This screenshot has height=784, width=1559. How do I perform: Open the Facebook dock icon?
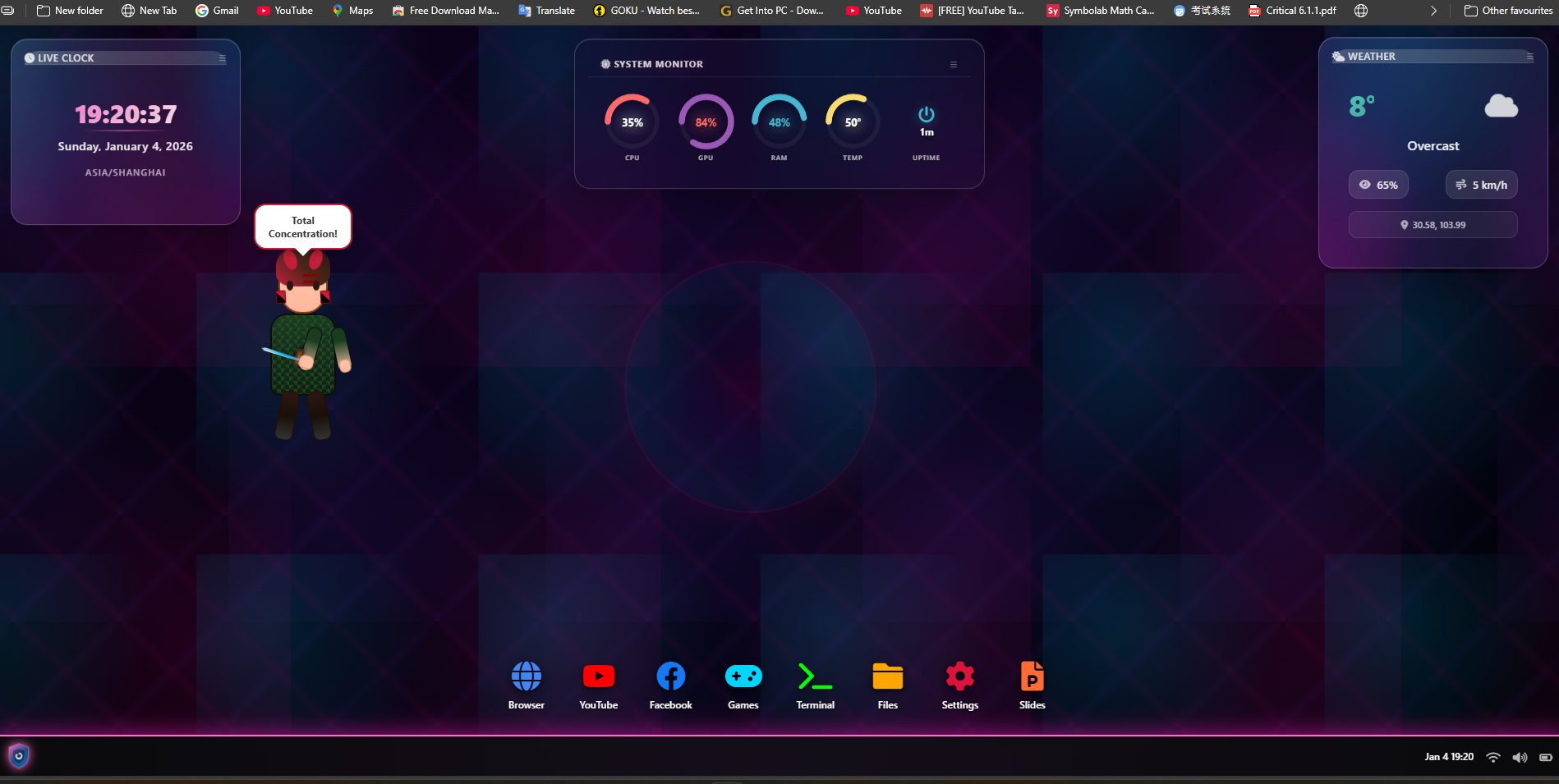point(670,677)
